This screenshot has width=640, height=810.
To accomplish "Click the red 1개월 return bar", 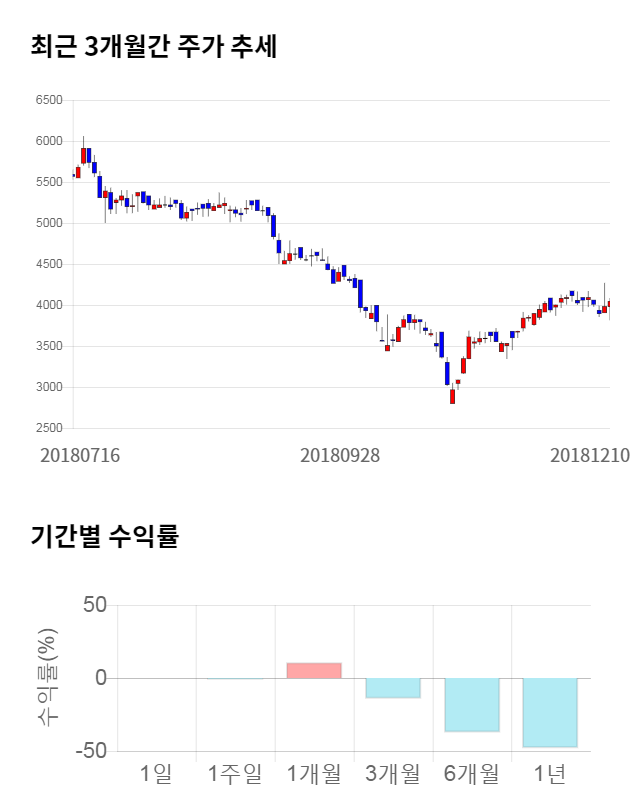I will tap(314, 670).
